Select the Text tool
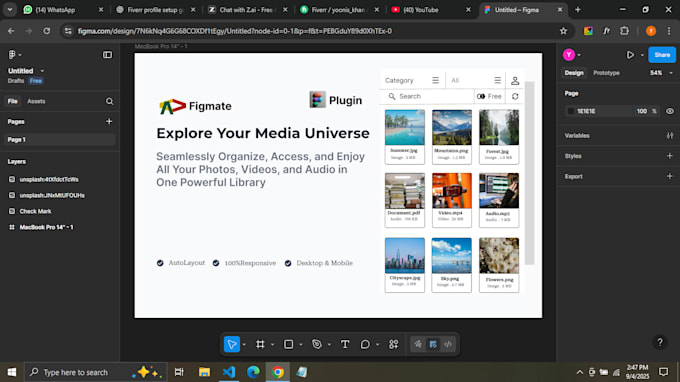680x382 pixels. (345, 344)
